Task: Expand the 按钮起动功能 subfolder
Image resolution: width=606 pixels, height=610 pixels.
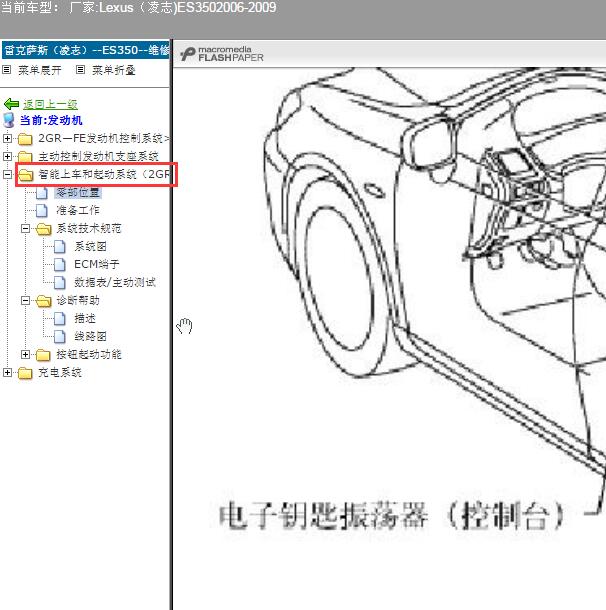Action: point(25,354)
